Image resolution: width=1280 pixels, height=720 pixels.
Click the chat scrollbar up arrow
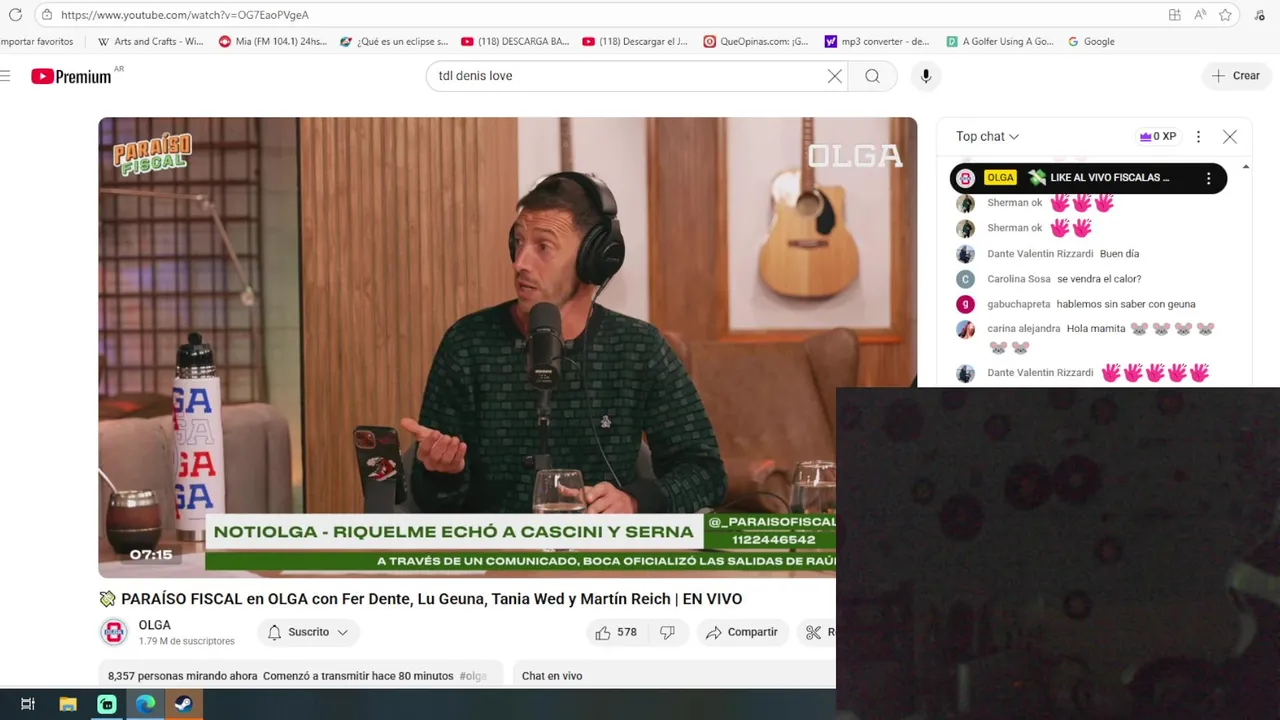(1245, 166)
